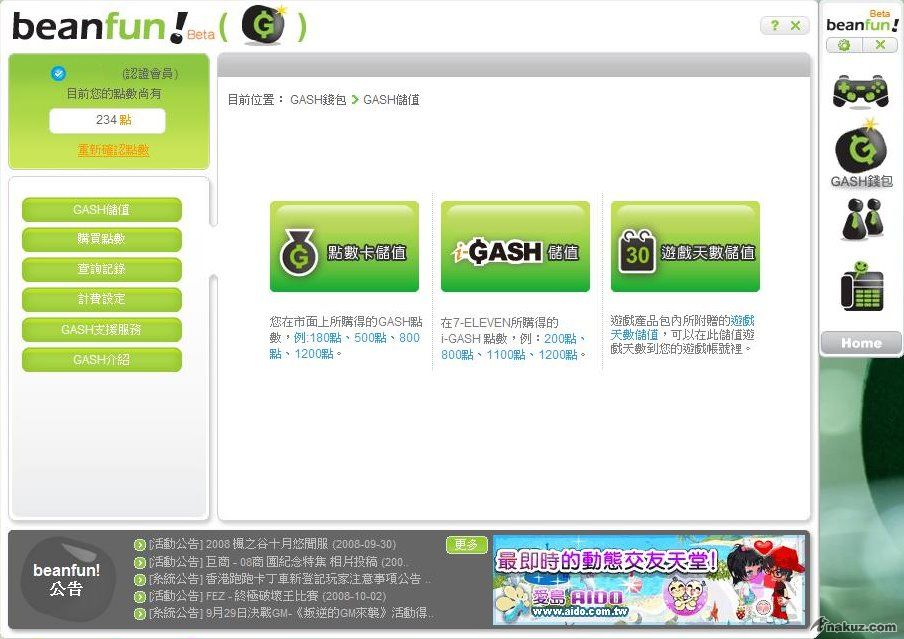This screenshot has width=904, height=639.
Task: Click the beanfun! logo in header
Action: 100,27
